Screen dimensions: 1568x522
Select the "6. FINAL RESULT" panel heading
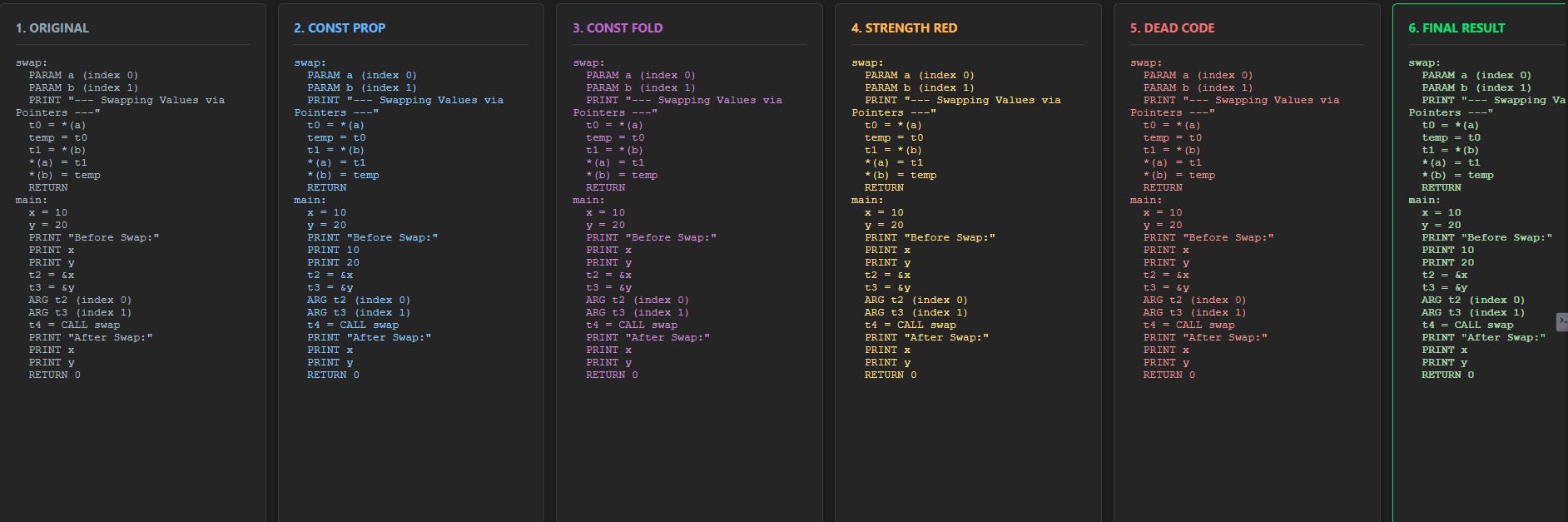coord(1456,28)
